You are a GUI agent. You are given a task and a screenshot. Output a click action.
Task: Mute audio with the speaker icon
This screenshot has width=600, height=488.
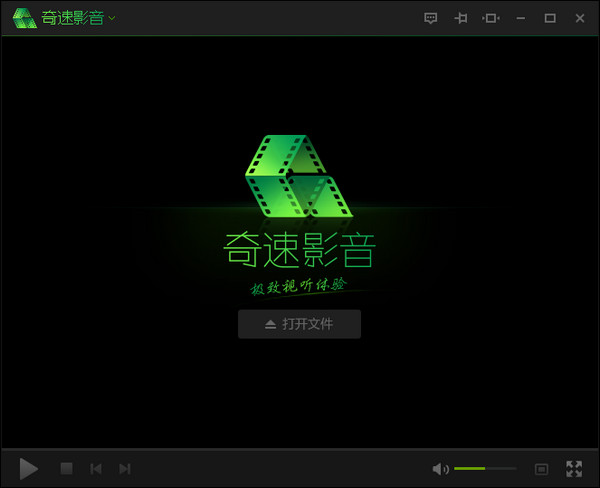click(x=440, y=469)
